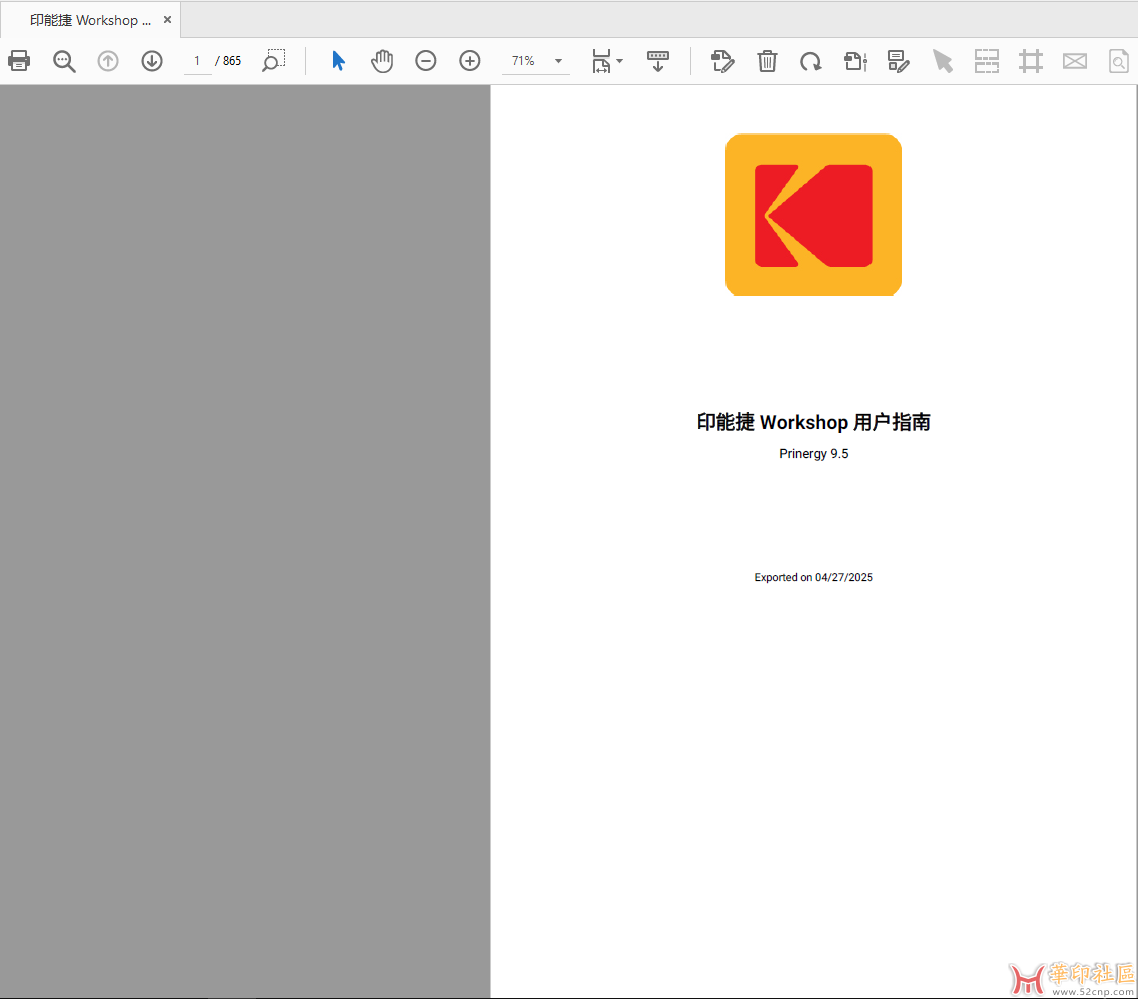
Task: Click the edit text pencil icon
Action: (722, 61)
